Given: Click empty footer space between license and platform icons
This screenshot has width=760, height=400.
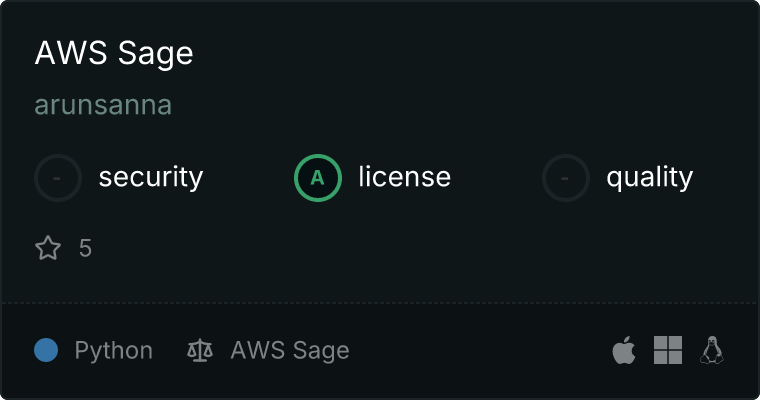Looking at the screenshot, I should [x=480, y=351].
